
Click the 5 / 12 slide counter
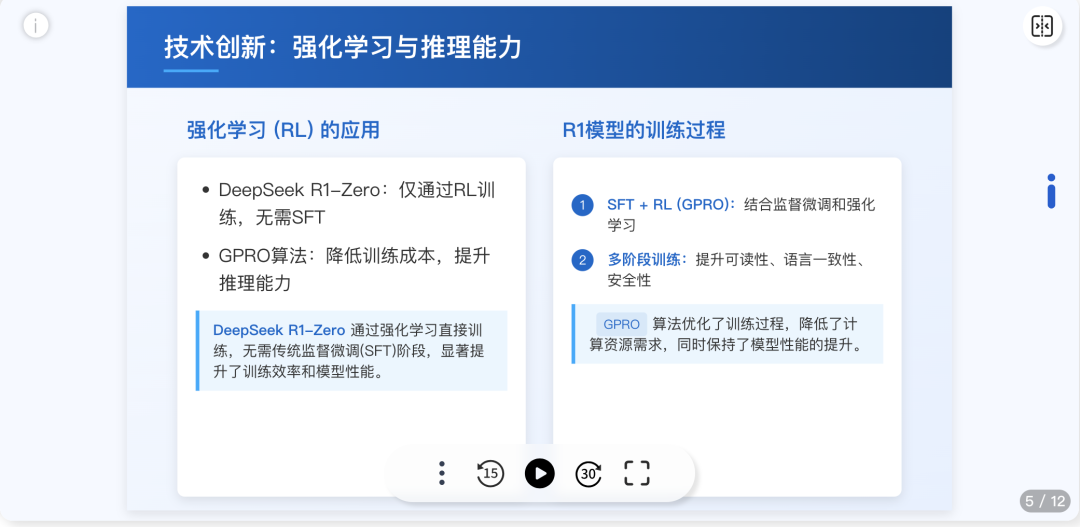1045,501
